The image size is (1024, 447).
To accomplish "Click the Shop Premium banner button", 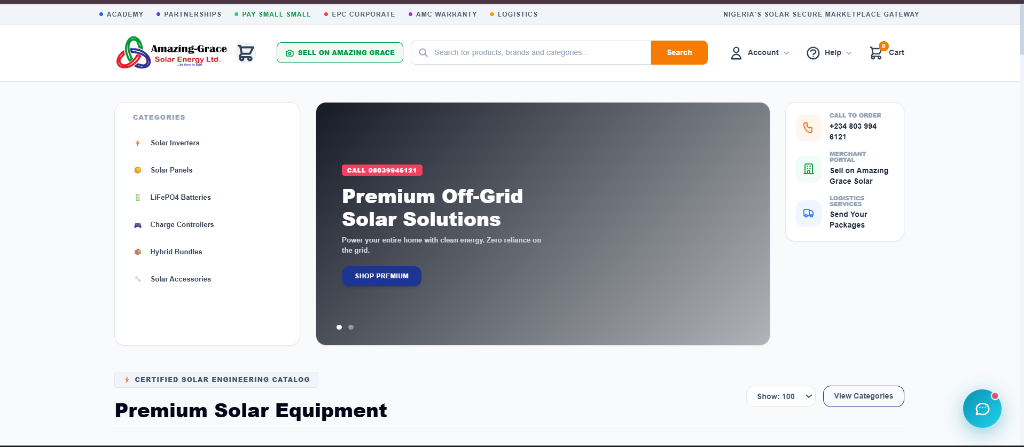I will pos(381,276).
